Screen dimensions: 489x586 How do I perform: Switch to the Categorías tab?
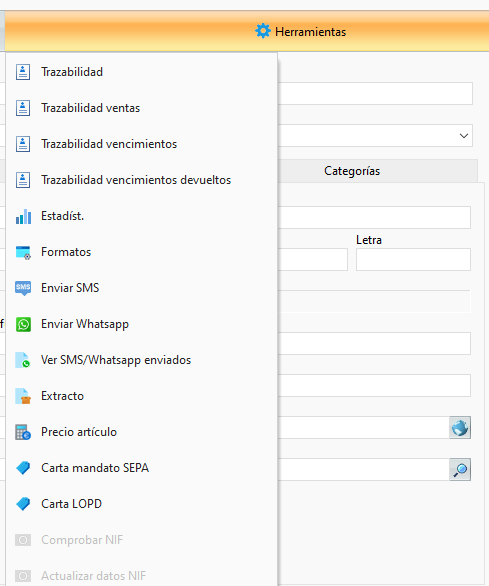point(352,171)
